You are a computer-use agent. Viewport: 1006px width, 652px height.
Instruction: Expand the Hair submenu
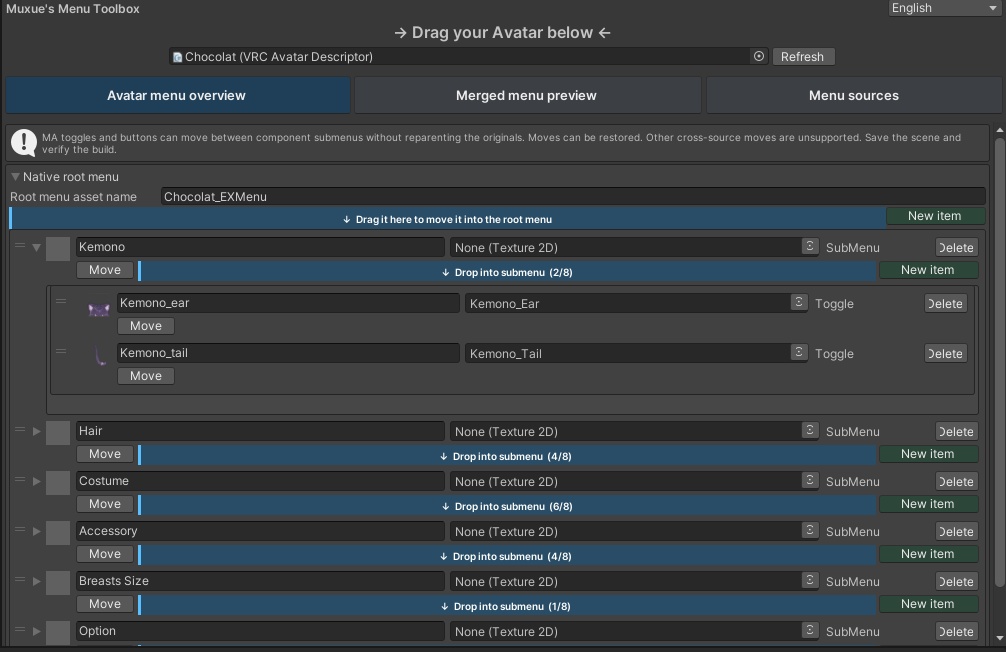coord(37,431)
